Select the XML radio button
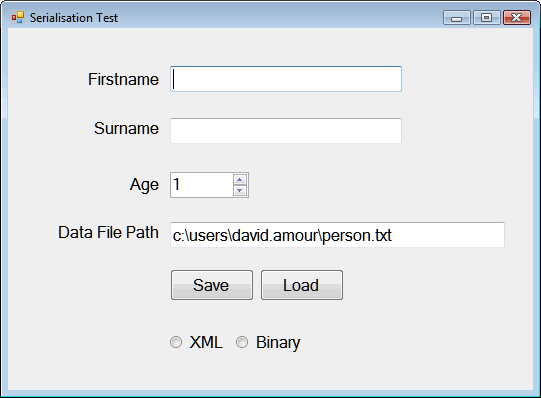Screen dimensions: 541x398 point(176,342)
